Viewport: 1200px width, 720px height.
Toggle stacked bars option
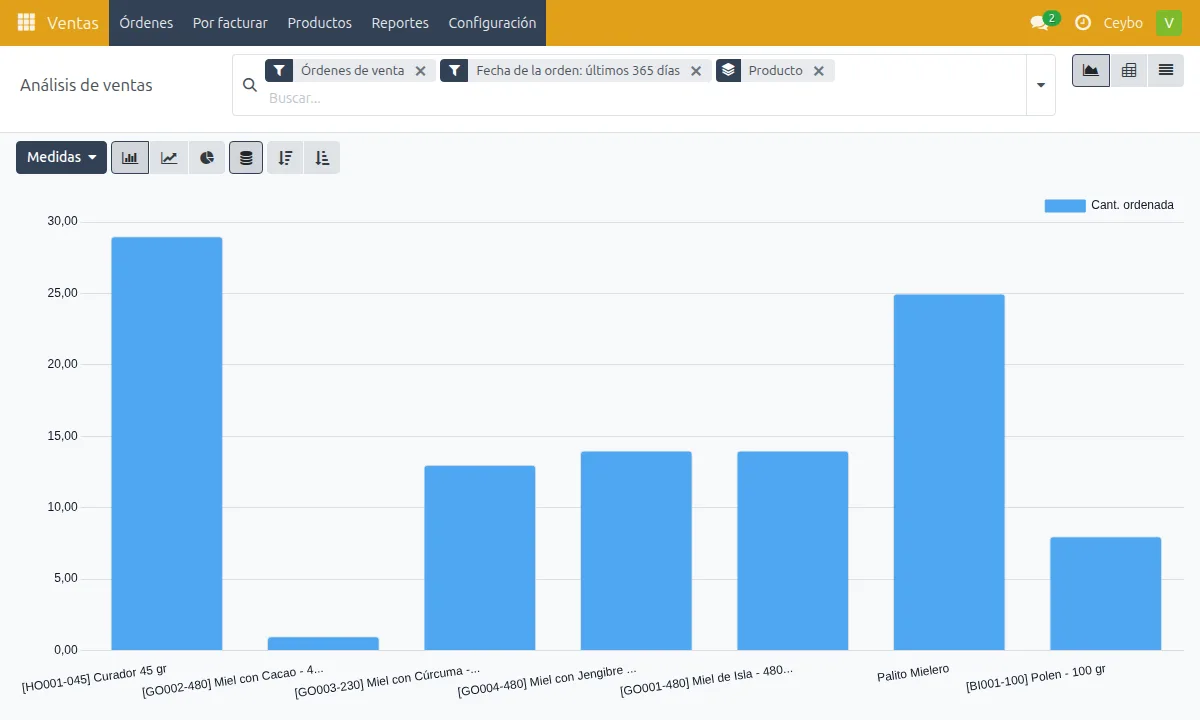point(246,158)
